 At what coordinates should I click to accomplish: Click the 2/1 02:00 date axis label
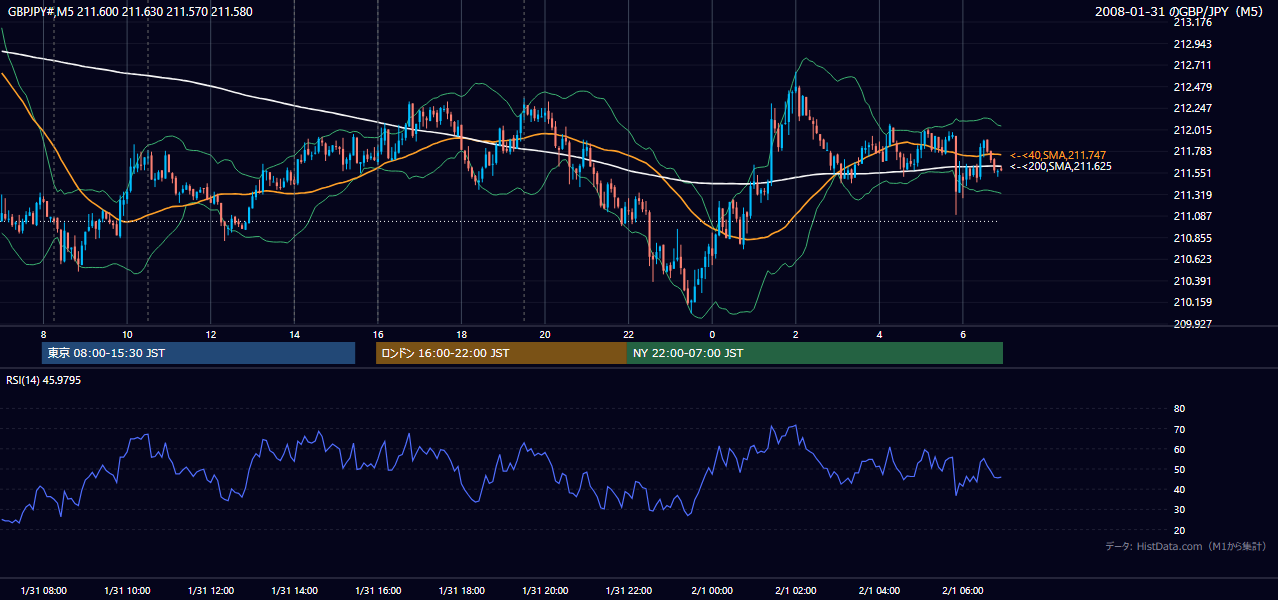point(796,591)
